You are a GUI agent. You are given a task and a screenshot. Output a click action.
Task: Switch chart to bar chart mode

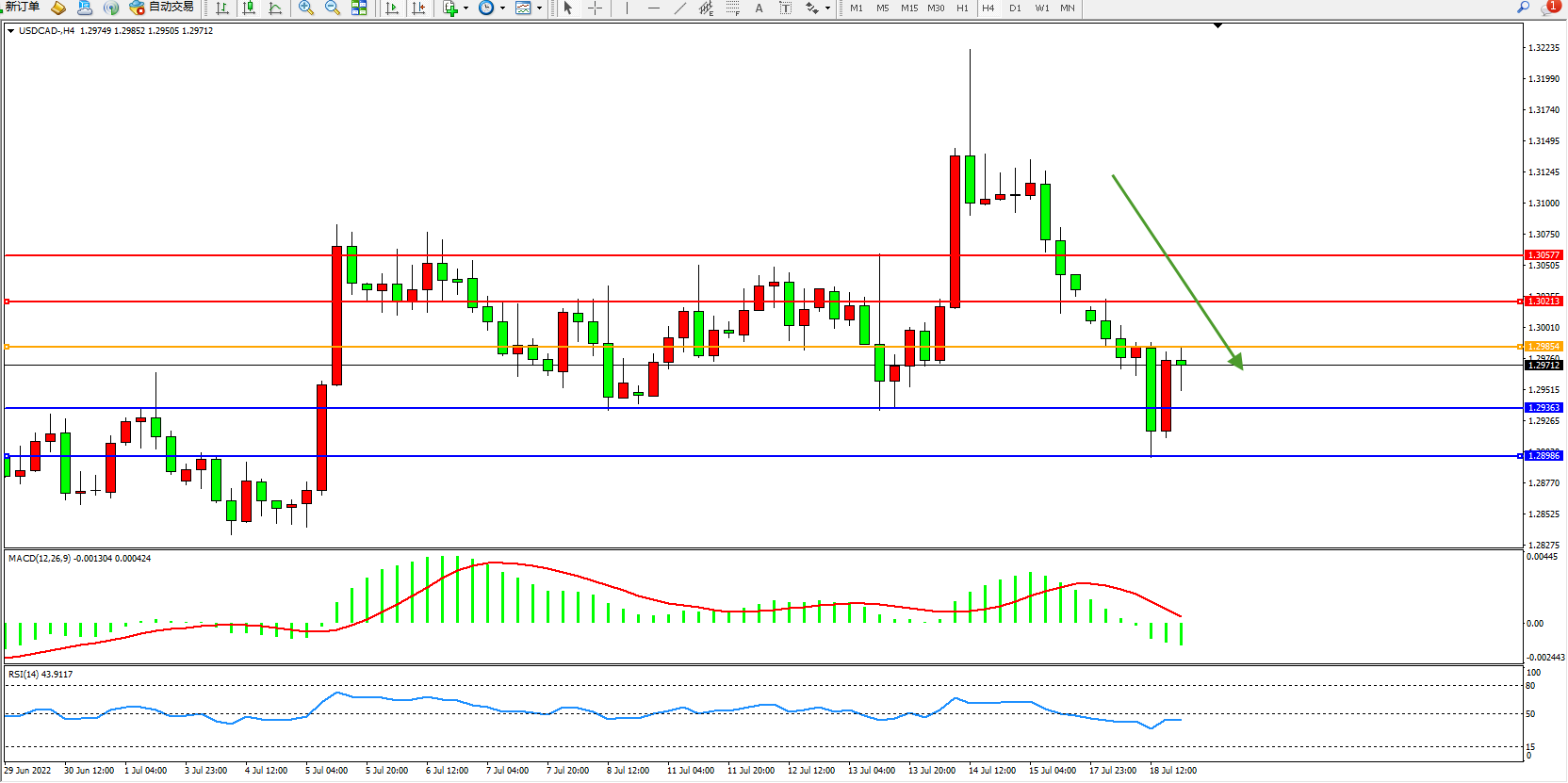[222, 8]
